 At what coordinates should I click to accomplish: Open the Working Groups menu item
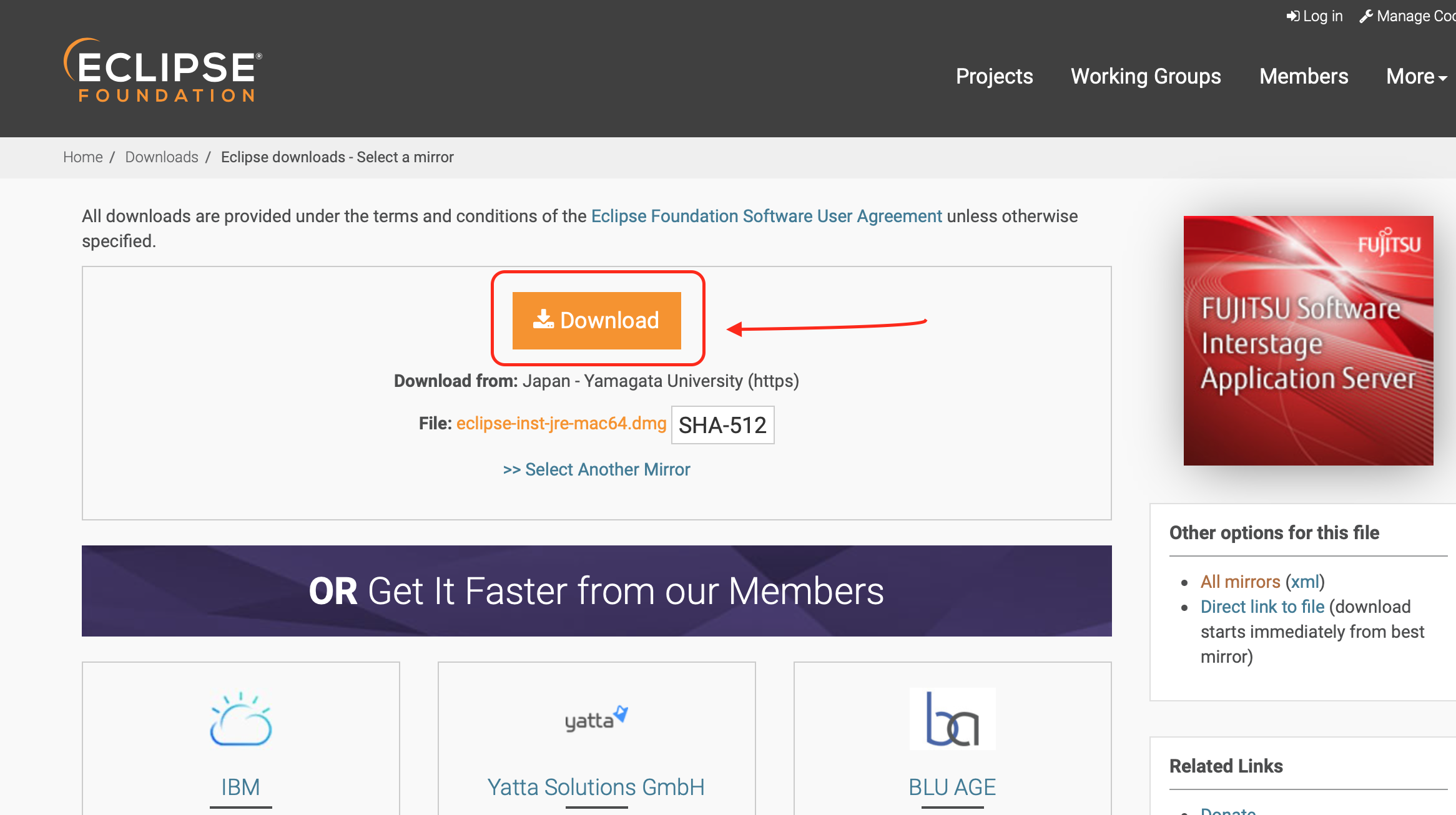click(1146, 76)
